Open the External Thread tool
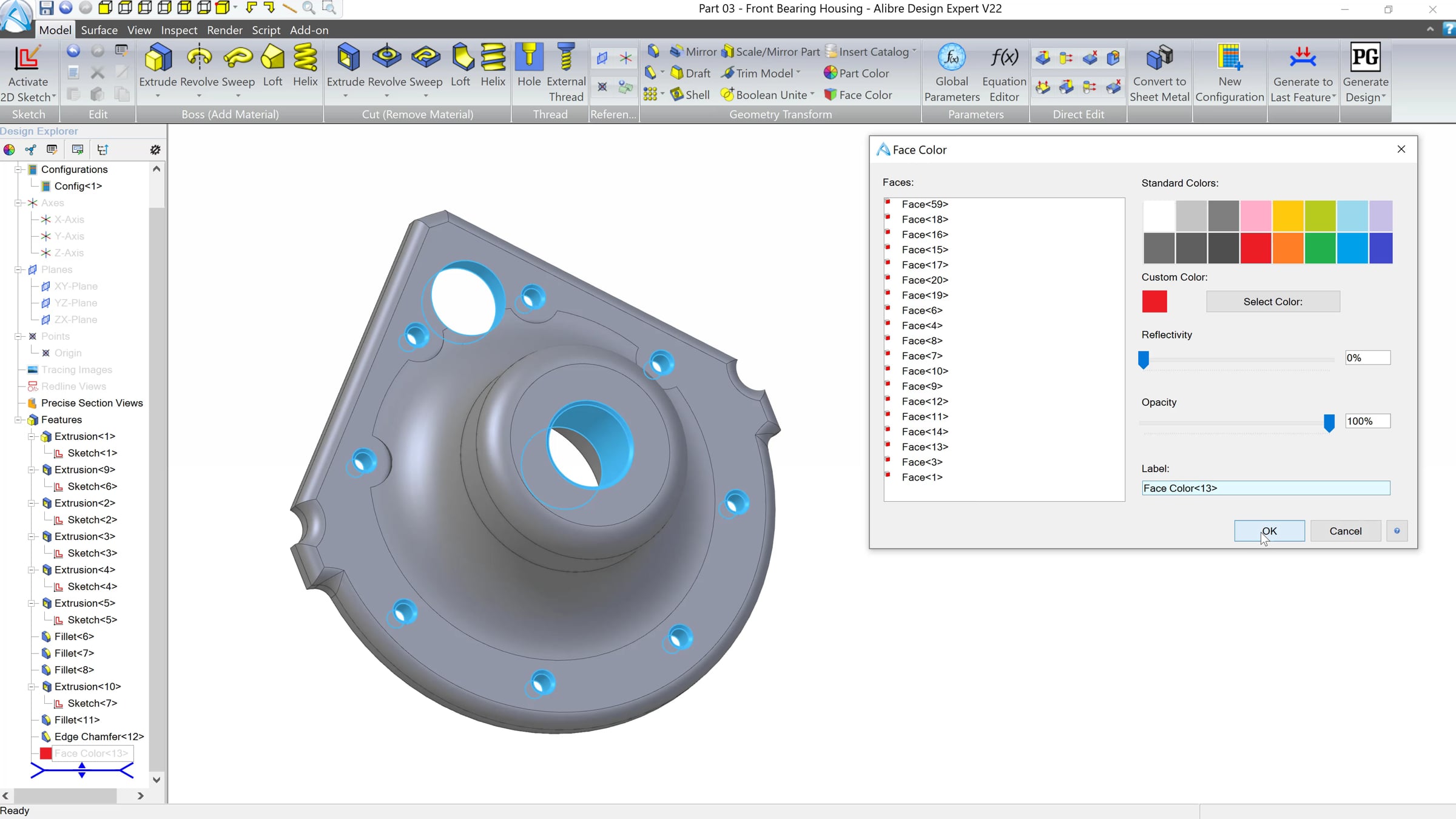1456x819 pixels. 566,73
